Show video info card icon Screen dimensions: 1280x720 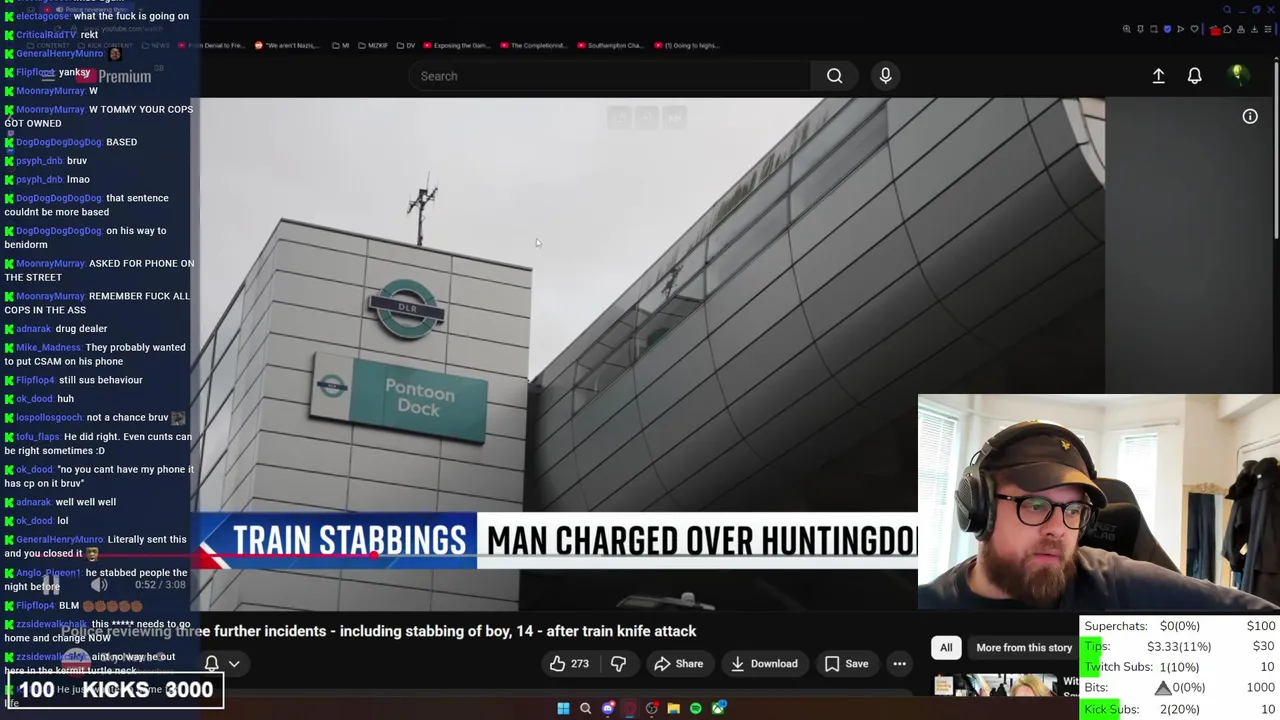coord(1250,116)
